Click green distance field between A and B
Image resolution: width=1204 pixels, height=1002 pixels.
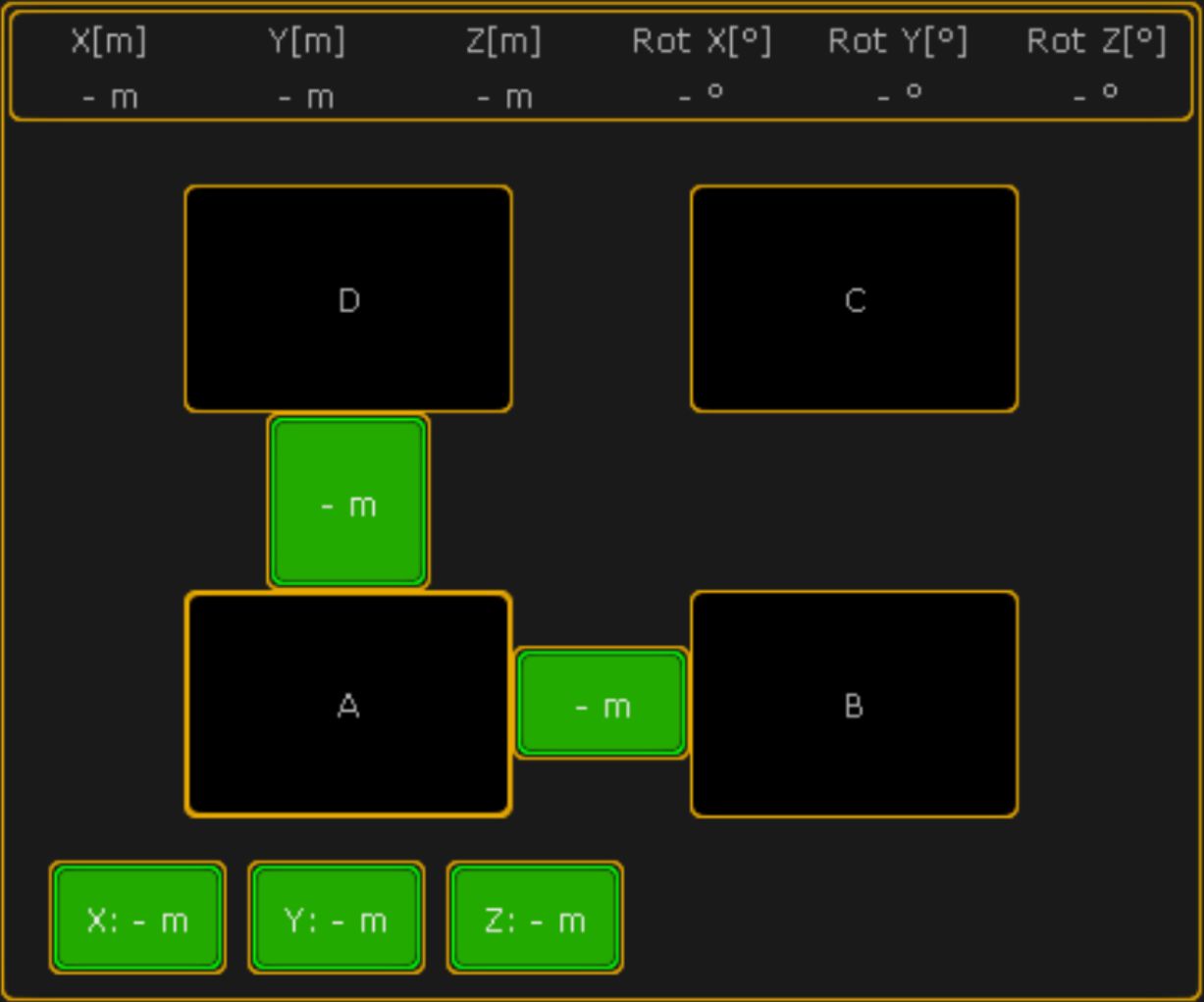pyautogui.click(x=602, y=704)
